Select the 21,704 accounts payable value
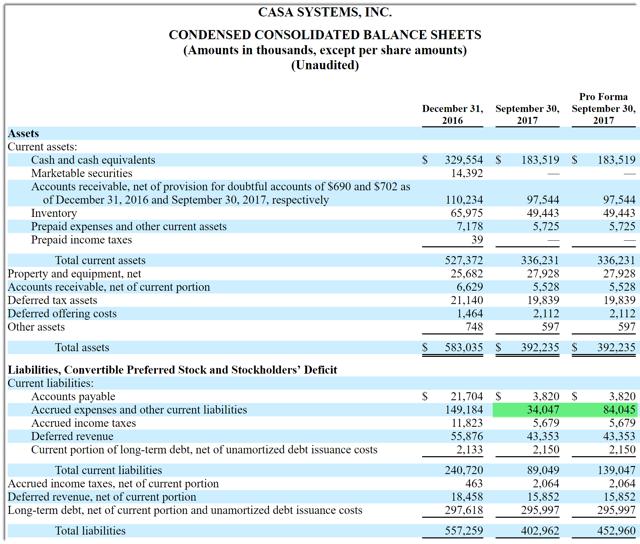 tap(467, 397)
